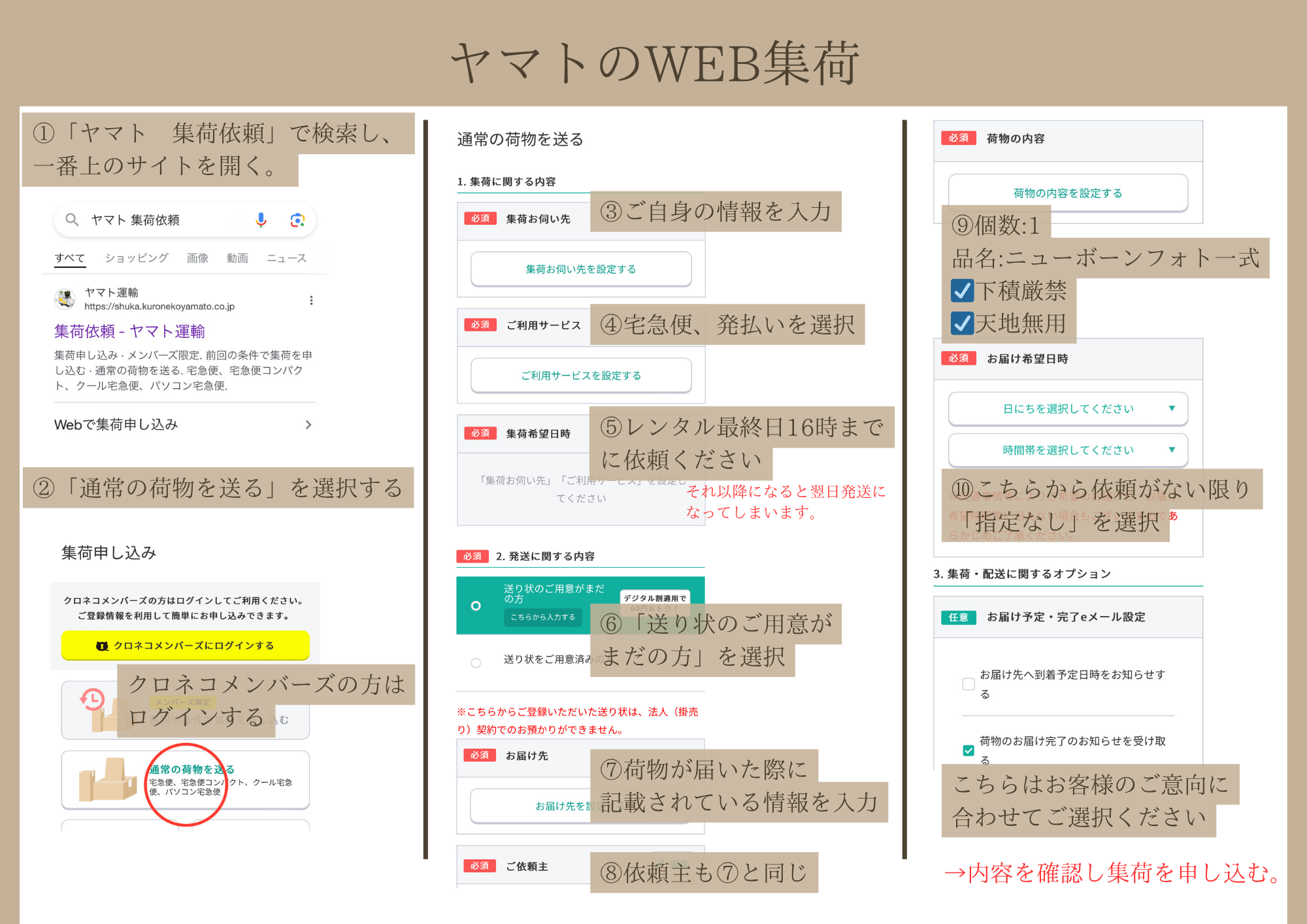Click the 任意 green tag
This screenshot has height=924, width=1307.
pos(958,618)
